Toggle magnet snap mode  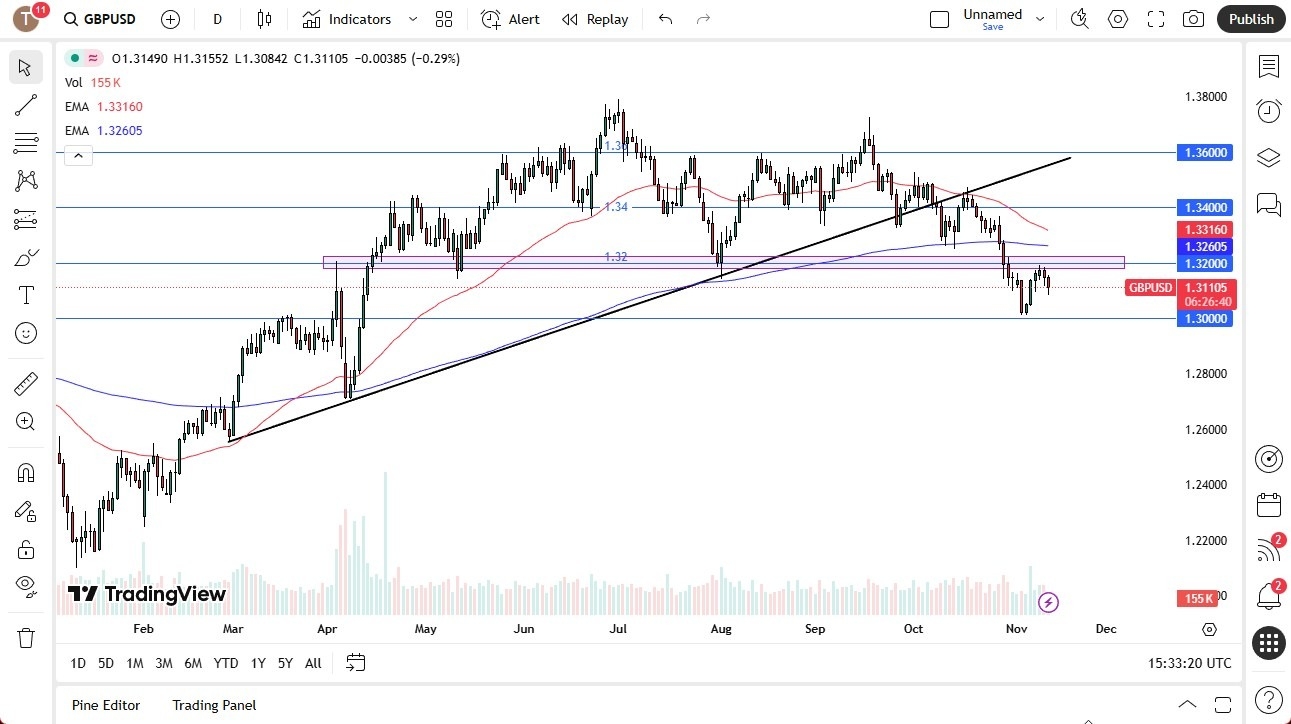click(x=26, y=471)
